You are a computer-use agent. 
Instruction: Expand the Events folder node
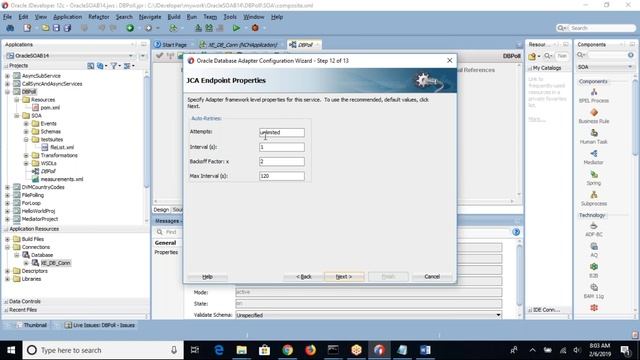[26, 124]
